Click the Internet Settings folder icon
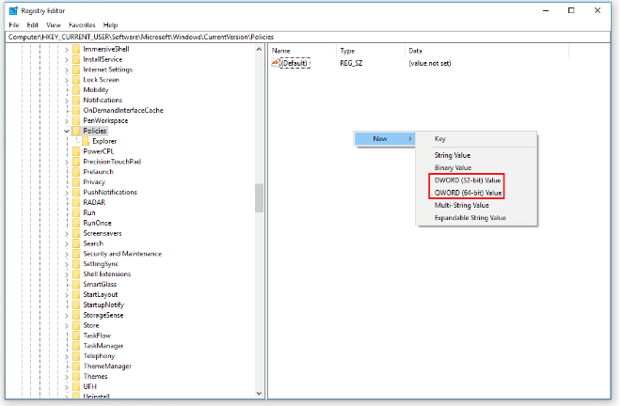Viewport: 621px width, 406px height. (76, 70)
